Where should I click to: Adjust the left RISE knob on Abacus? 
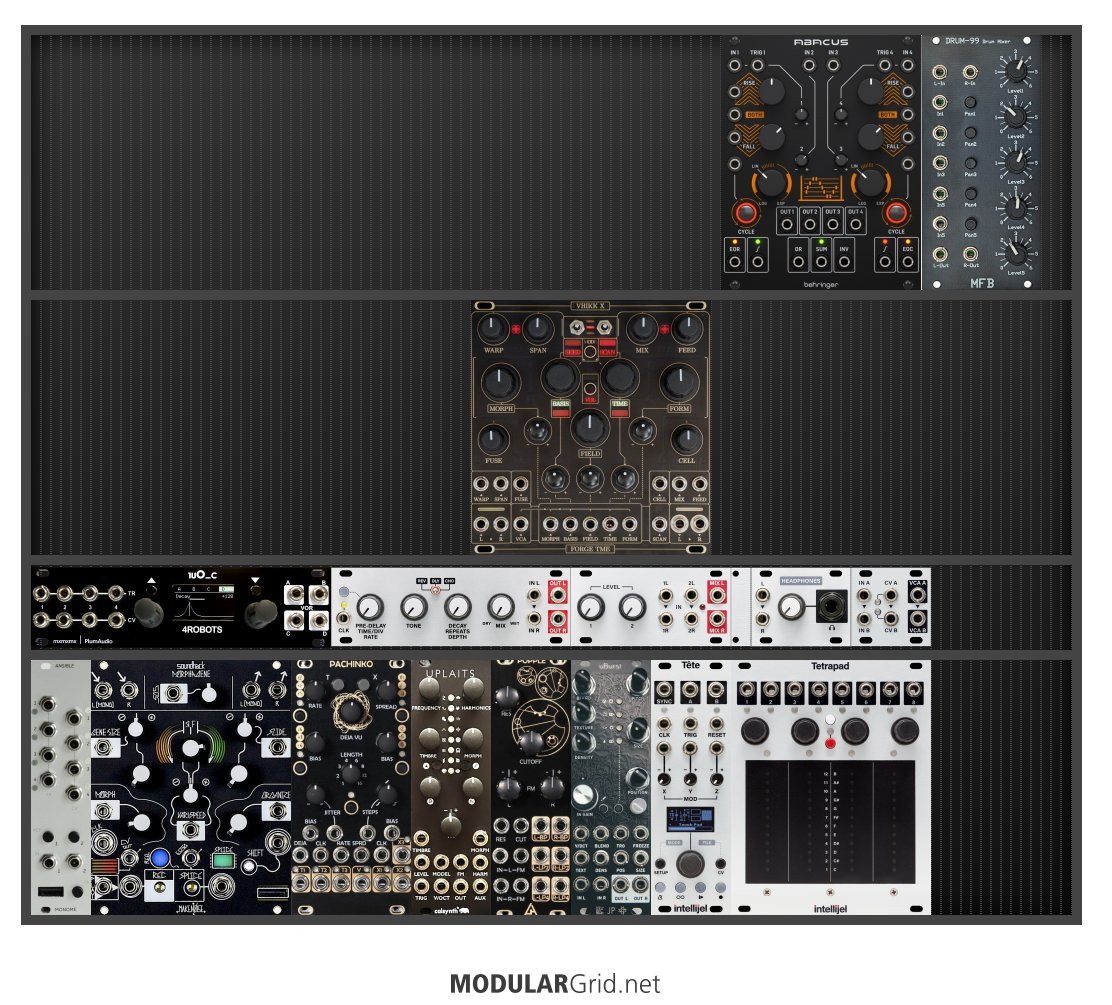(771, 91)
